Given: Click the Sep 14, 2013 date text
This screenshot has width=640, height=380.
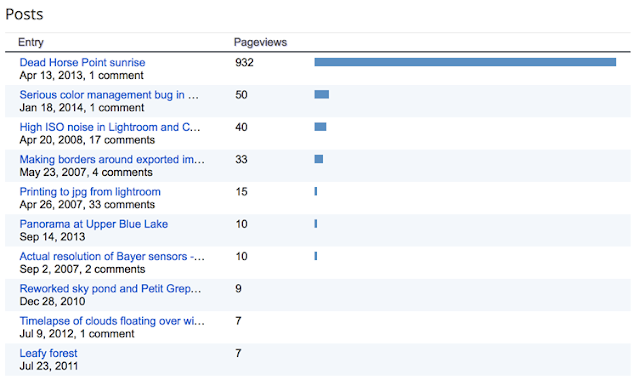Looking at the screenshot, I should coord(52,237).
